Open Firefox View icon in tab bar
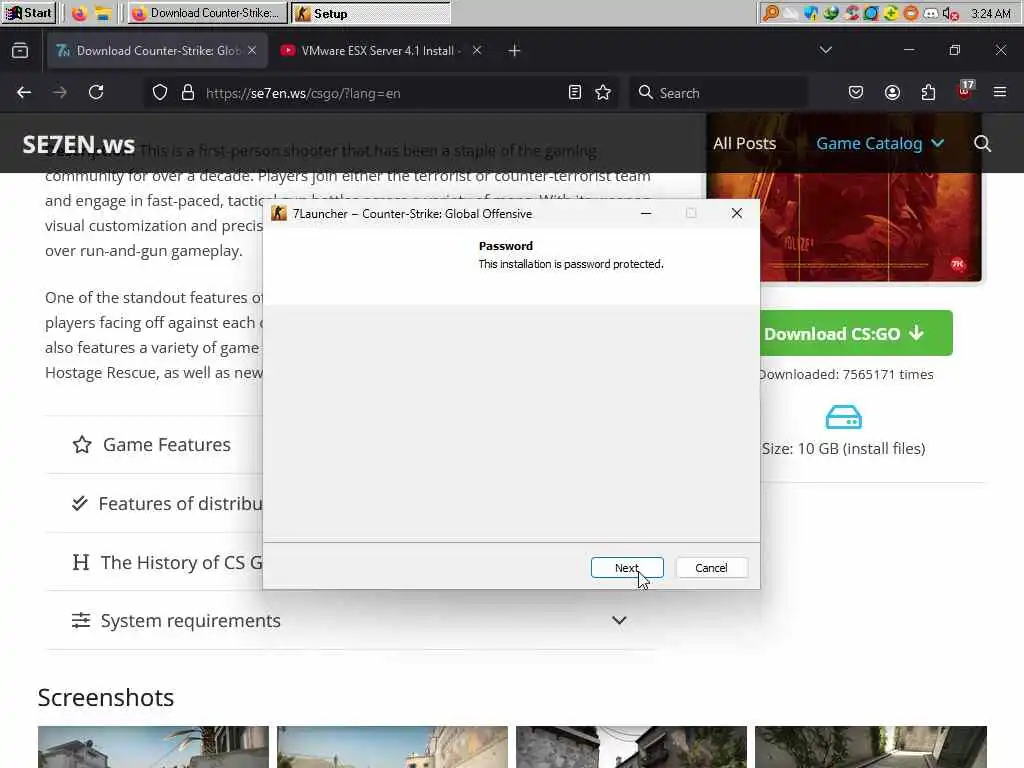This screenshot has width=1024, height=768. (20, 50)
